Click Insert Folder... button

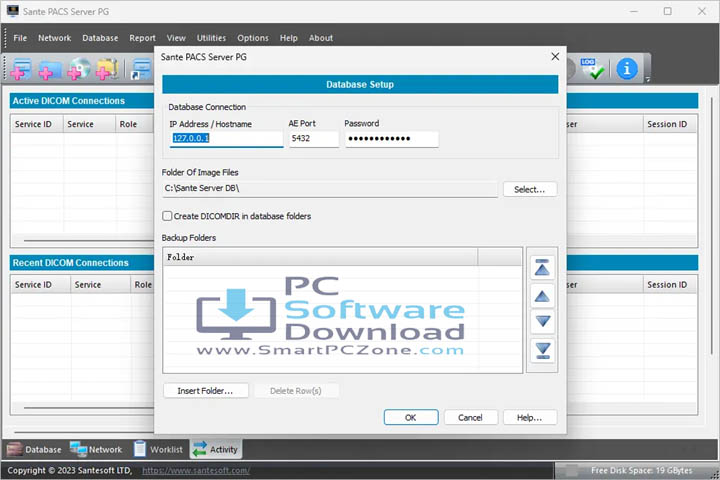pos(205,391)
